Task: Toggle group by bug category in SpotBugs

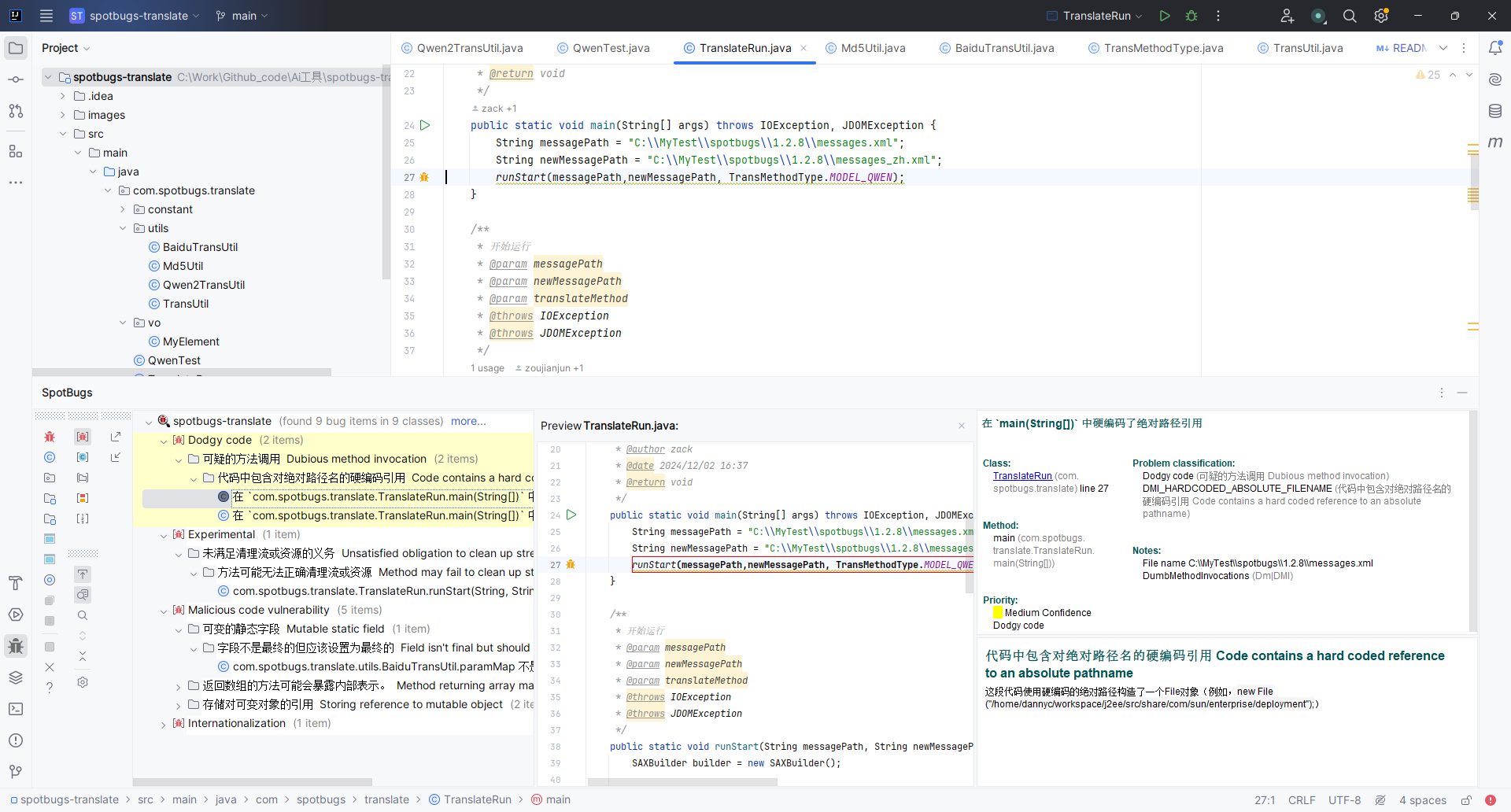Action: pos(83,437)
